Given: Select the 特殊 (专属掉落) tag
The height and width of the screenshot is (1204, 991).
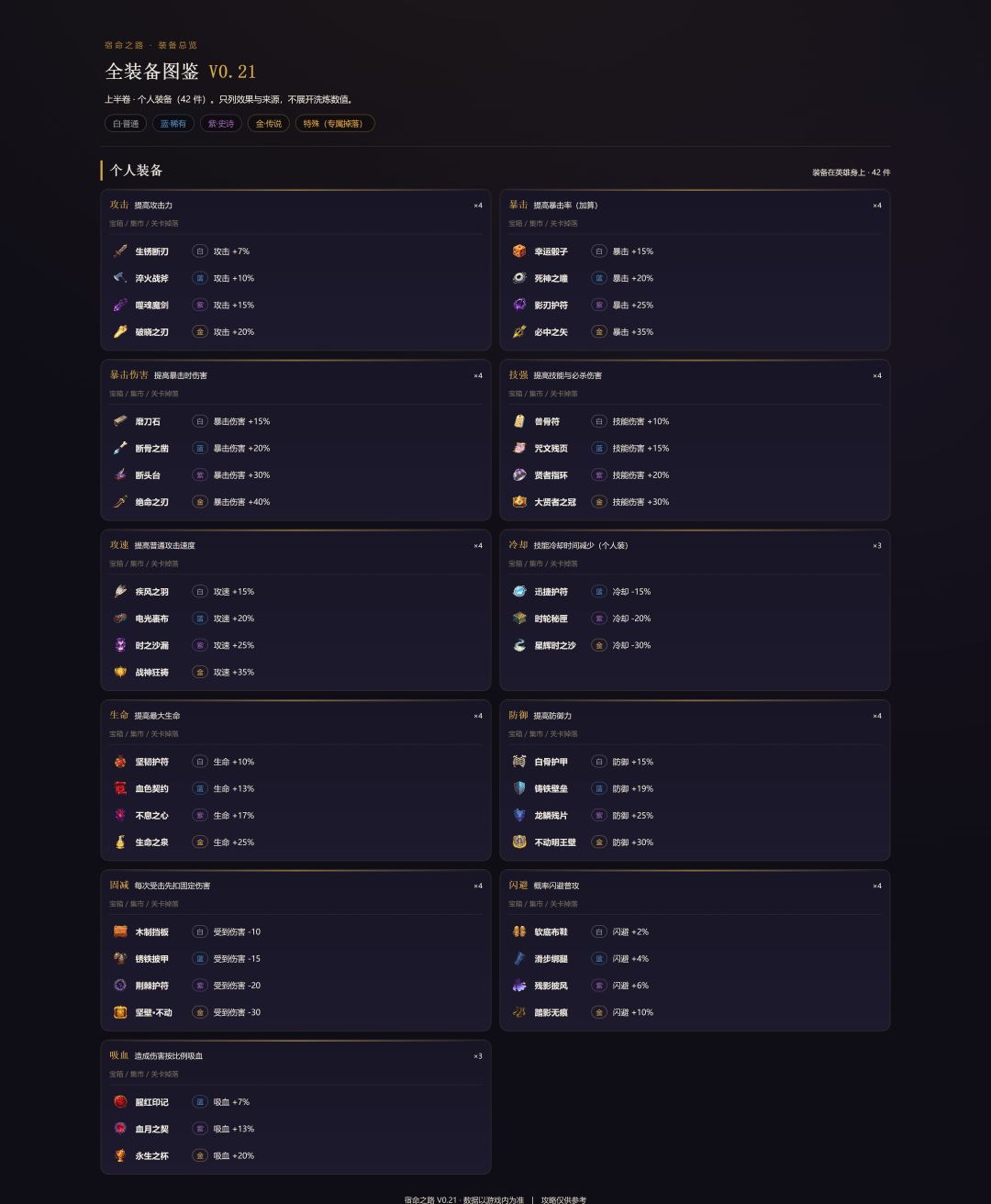Looking at the screenshot, I should pos(335,123).
